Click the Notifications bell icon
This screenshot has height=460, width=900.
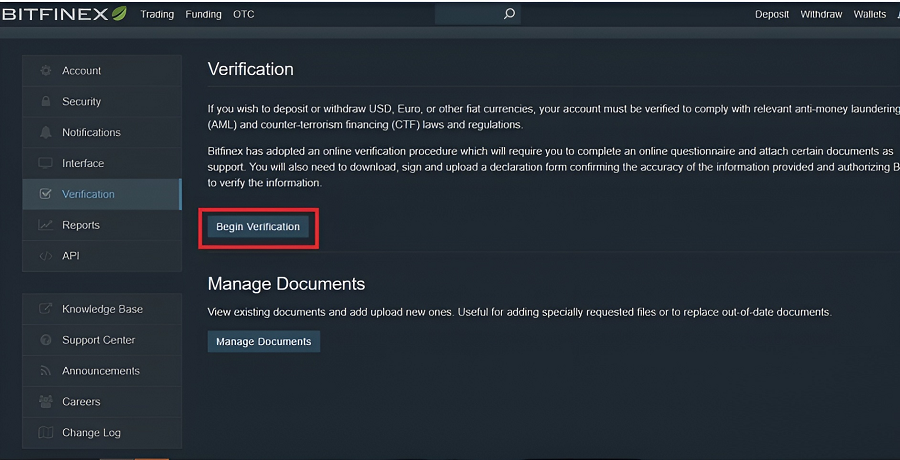pyautogui.click(x=45, y=133)
